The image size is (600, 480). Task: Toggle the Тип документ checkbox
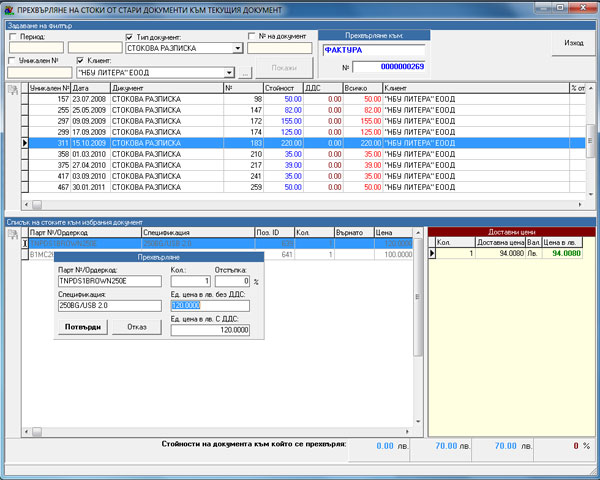coord(130,36)
